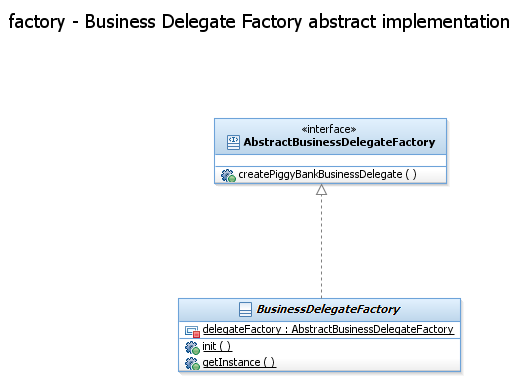Screen dimensions: 522x386
Task: Click the diagram title about Business Delegate Factory
Action: point(259,22)
